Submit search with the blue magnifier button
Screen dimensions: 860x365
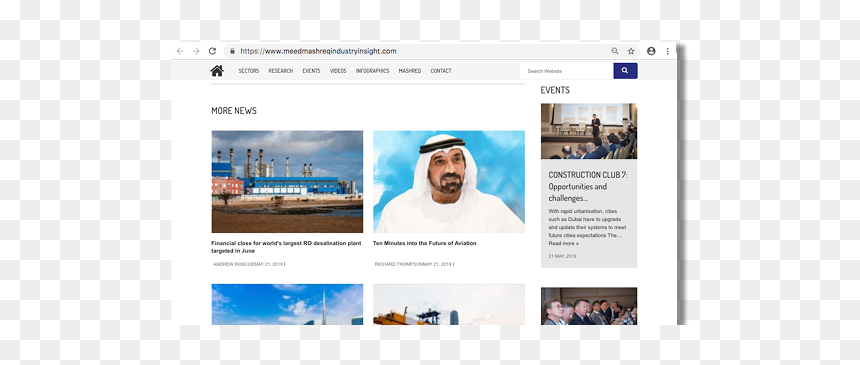(625, 71)
